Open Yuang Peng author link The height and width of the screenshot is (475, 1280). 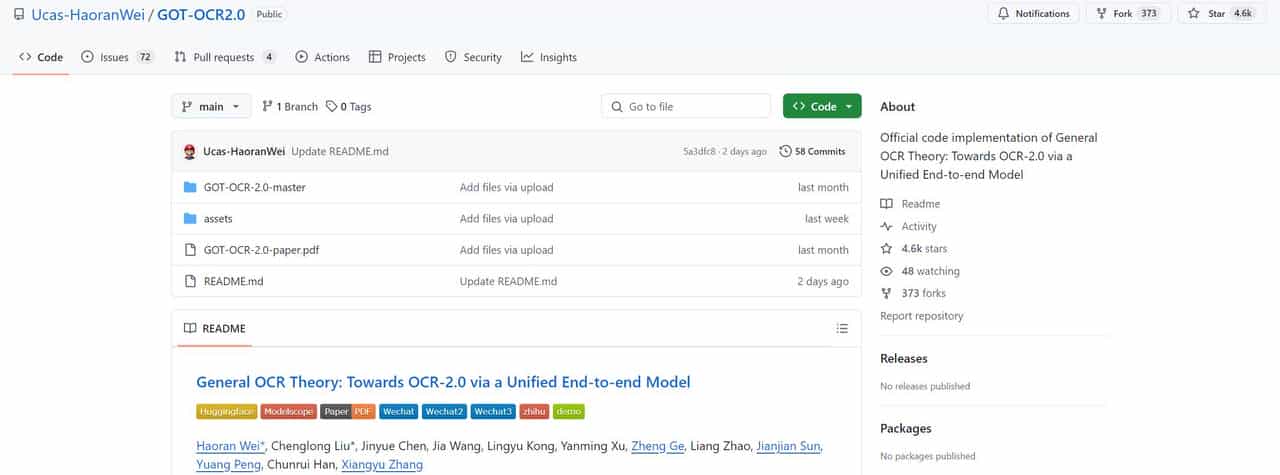(x=227, y=464)
